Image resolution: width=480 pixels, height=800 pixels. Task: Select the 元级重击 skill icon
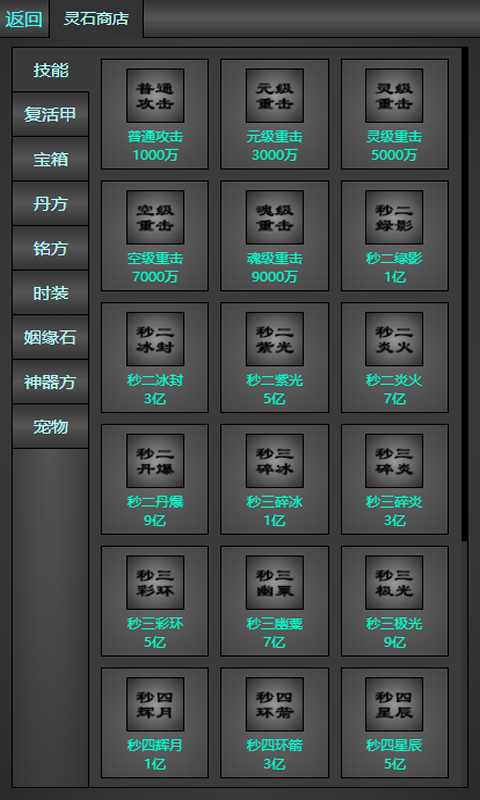coord(274,96)
